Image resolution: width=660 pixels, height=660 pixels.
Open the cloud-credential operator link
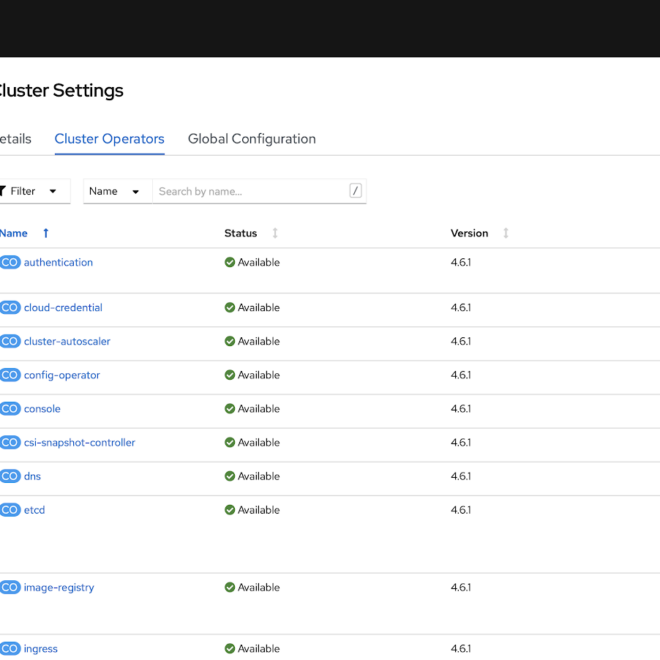click(x=63, y=308)
